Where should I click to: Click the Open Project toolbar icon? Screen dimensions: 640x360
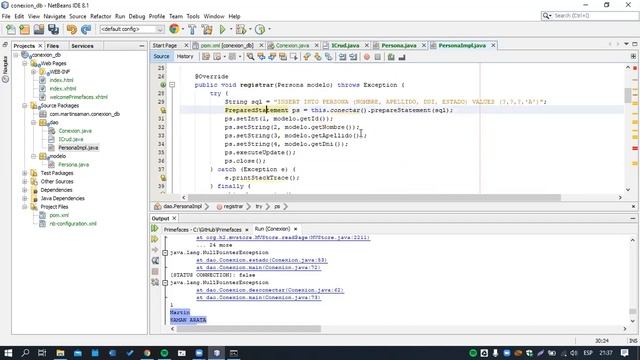(x=39, y=29)
